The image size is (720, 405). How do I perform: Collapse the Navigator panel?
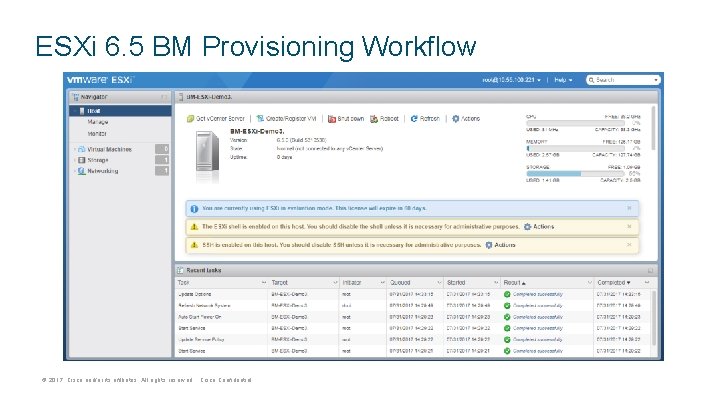(x=164, y=97)
